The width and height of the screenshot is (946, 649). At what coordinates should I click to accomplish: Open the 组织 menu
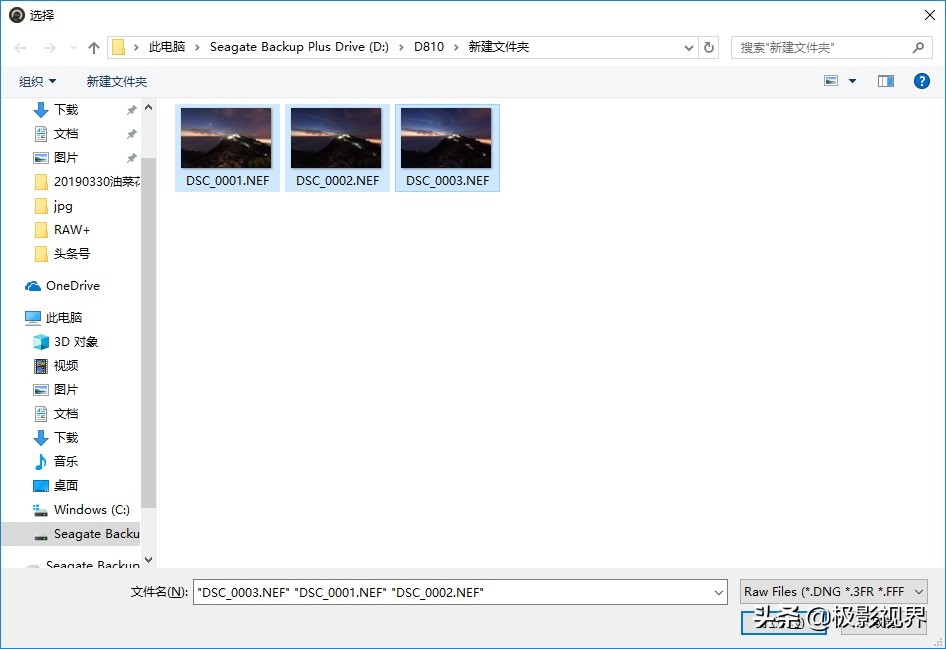(x=37, y=81)
